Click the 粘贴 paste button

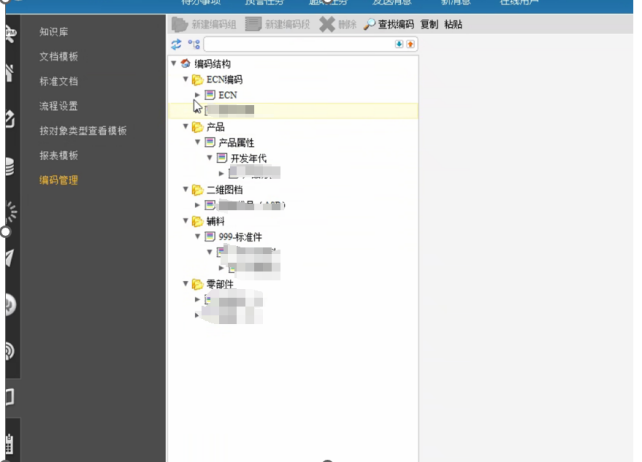[453, 25]
